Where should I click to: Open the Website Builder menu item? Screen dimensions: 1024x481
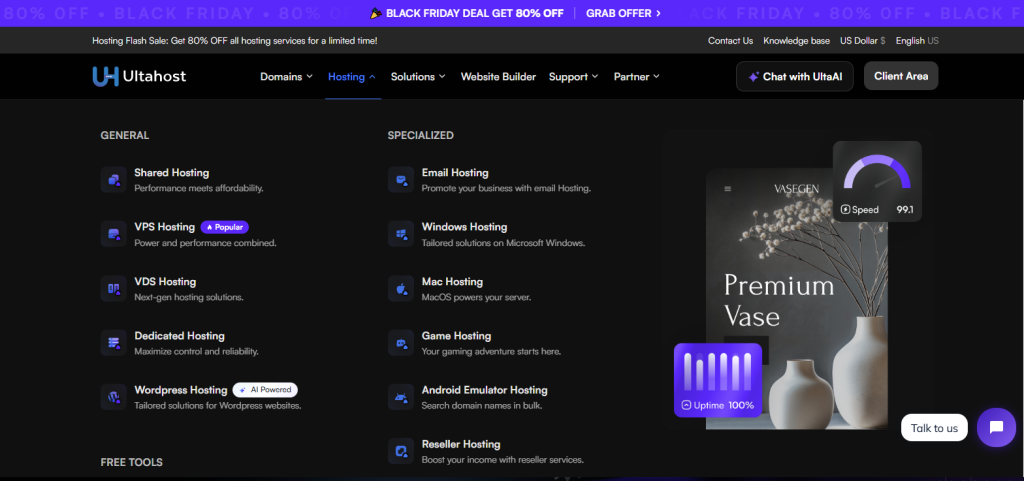coord(498,76)
